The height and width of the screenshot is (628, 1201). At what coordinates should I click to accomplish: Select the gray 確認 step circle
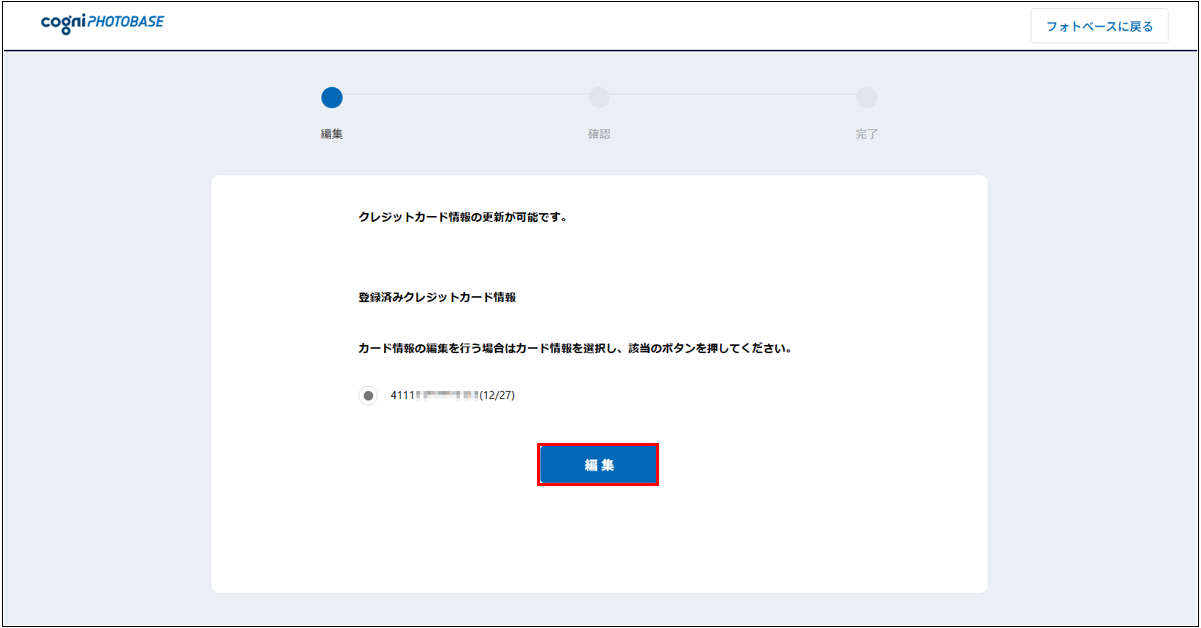click(599, 97)
